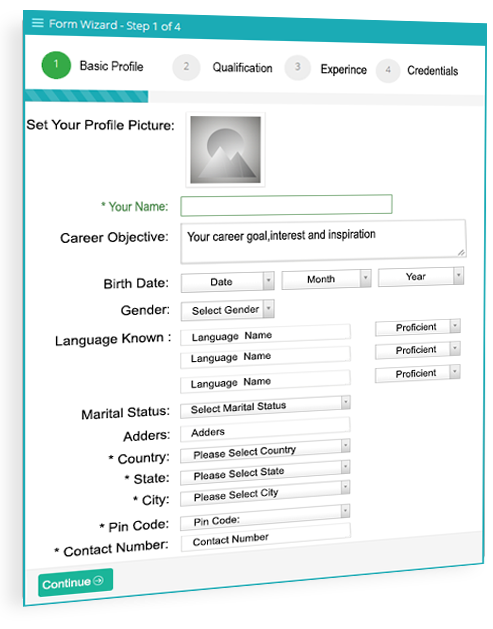Viewport: 493px width, 629px height.
Task: Open first language Proficient dropdown
Action: coord(418,327)
